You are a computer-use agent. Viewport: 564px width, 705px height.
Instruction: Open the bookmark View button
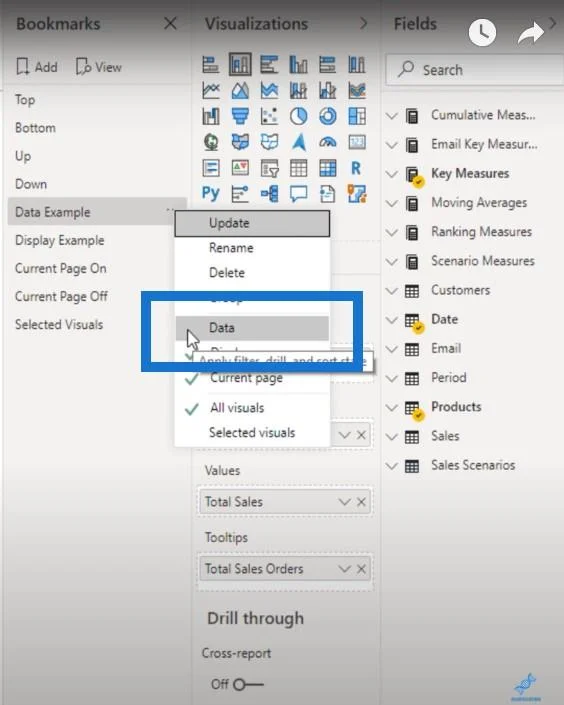point(99,67)
